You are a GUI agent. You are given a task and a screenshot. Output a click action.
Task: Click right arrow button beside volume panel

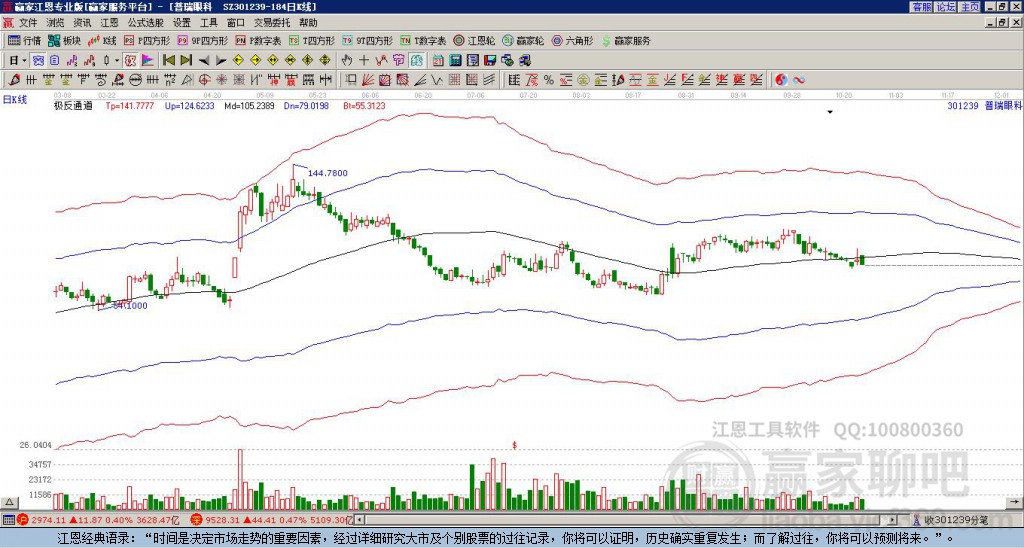[x=1014, y=502]
